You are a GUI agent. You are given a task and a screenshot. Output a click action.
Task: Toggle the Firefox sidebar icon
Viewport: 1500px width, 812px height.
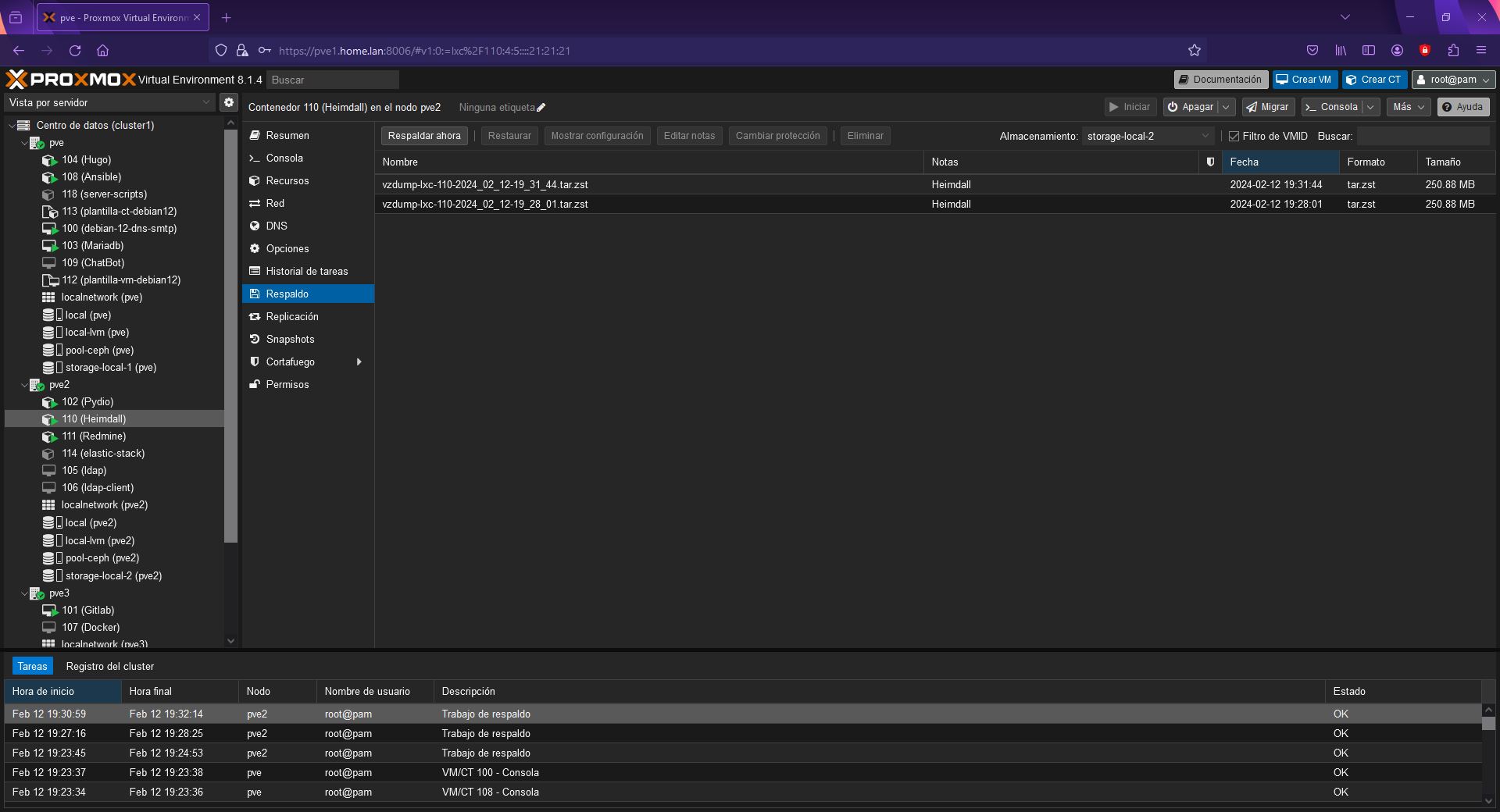pos(1369,51)
